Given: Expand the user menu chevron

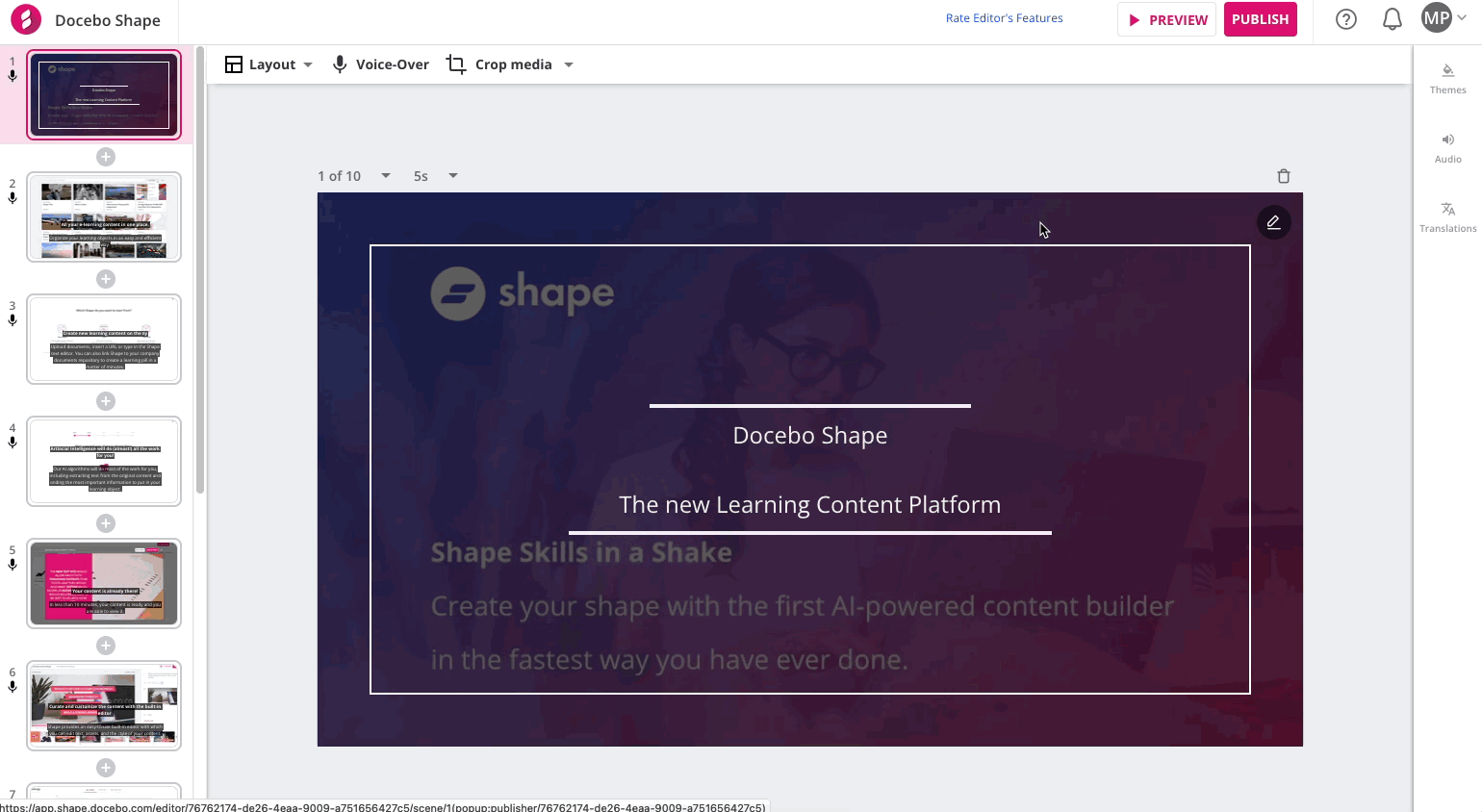Looking at the screenshot, I should (x=1462, y=17).
